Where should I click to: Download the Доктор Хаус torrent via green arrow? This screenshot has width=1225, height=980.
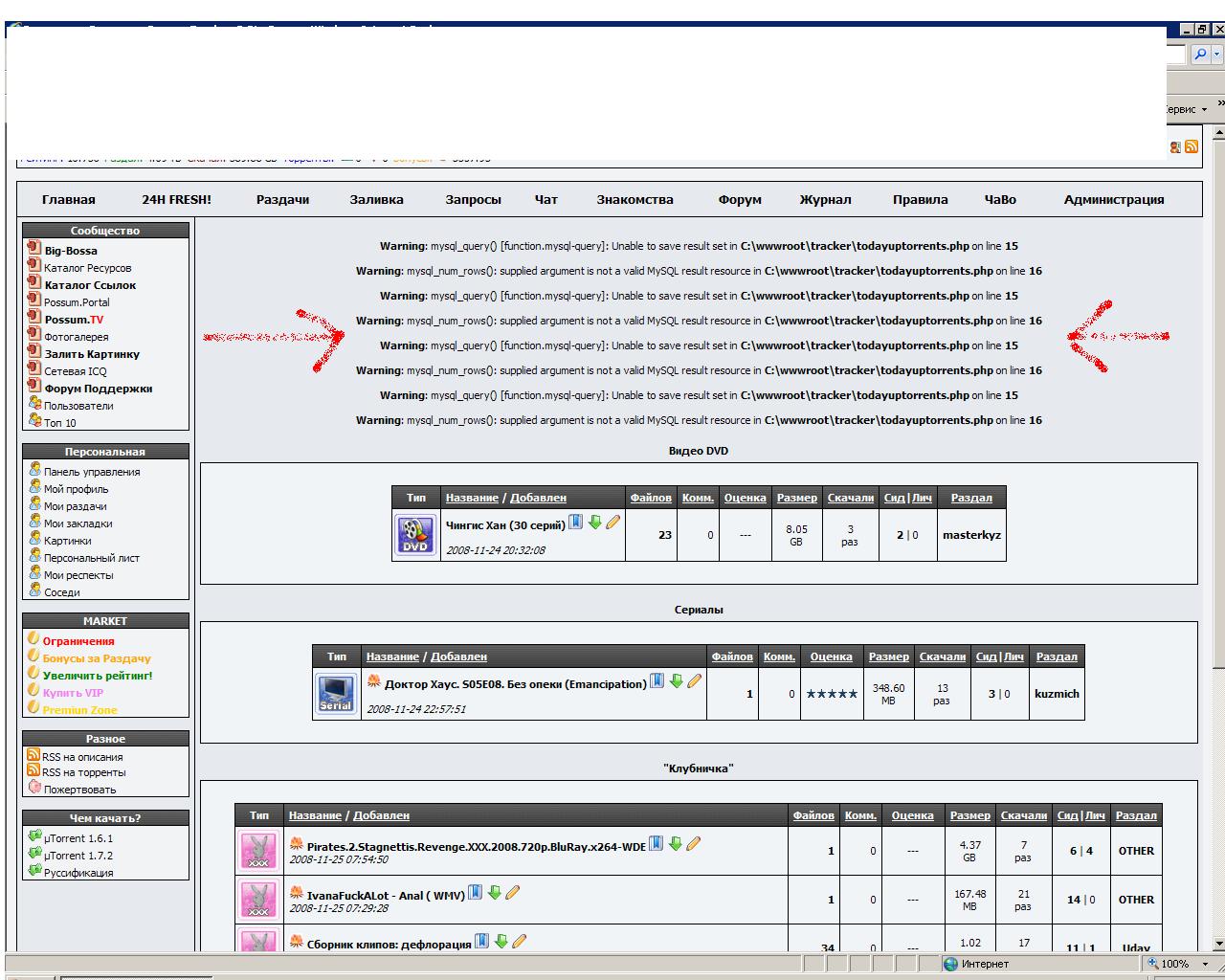676,680
